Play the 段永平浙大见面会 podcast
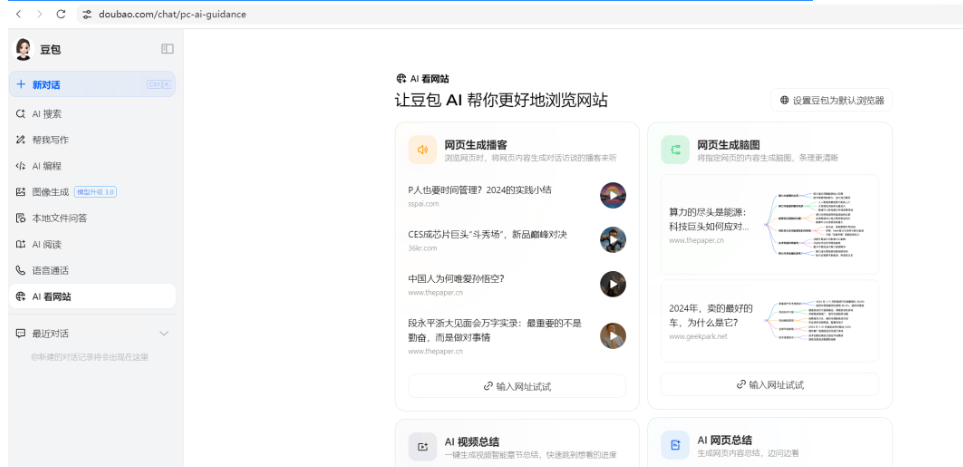This screenshot has width=963, height=467. (x=613, y=336)
